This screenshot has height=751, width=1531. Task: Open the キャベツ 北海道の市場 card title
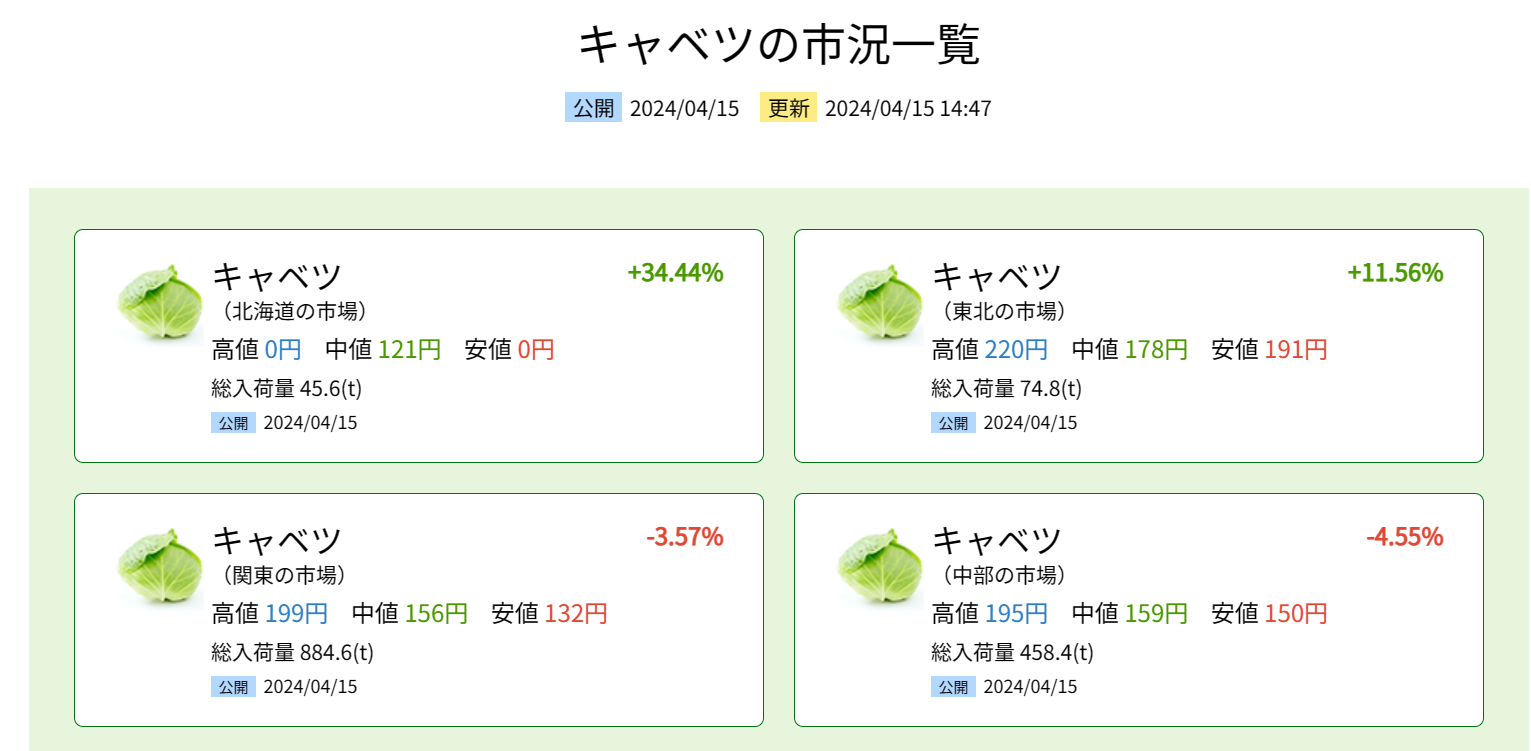tap(290, 290)
